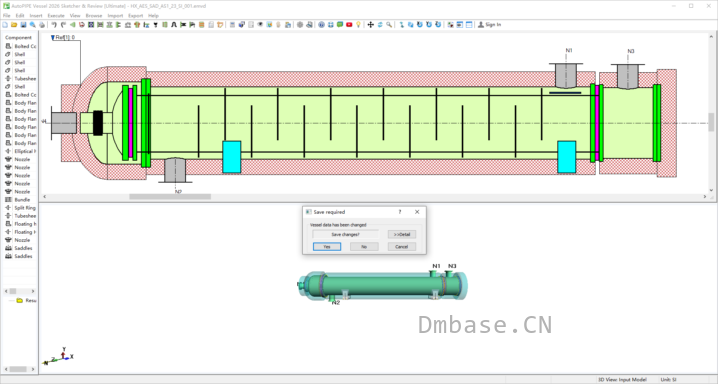The image size is (718, 384).
Task: Click the sketch scroll-up arrow
Action: pos(711,36)
